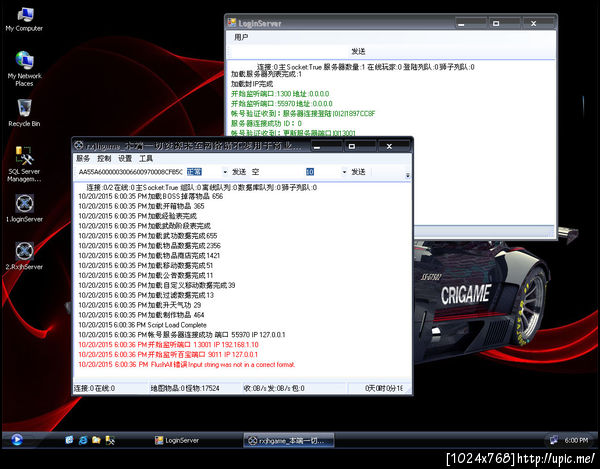Click LoginServer header line with Socket:True

[365, 67]
